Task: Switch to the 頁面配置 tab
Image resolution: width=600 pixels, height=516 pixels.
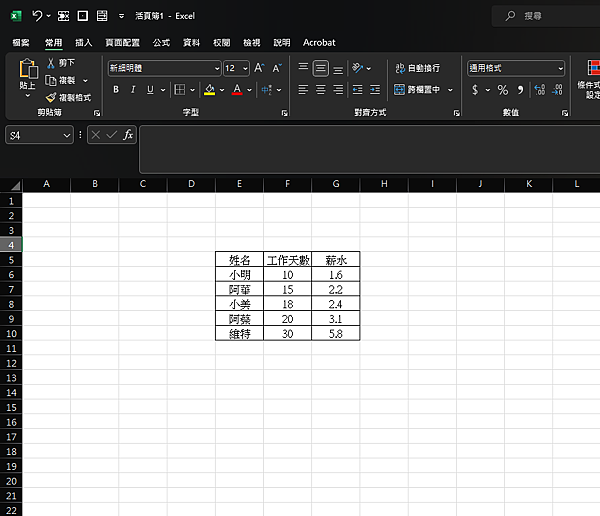Action: (x=122, y=42)
